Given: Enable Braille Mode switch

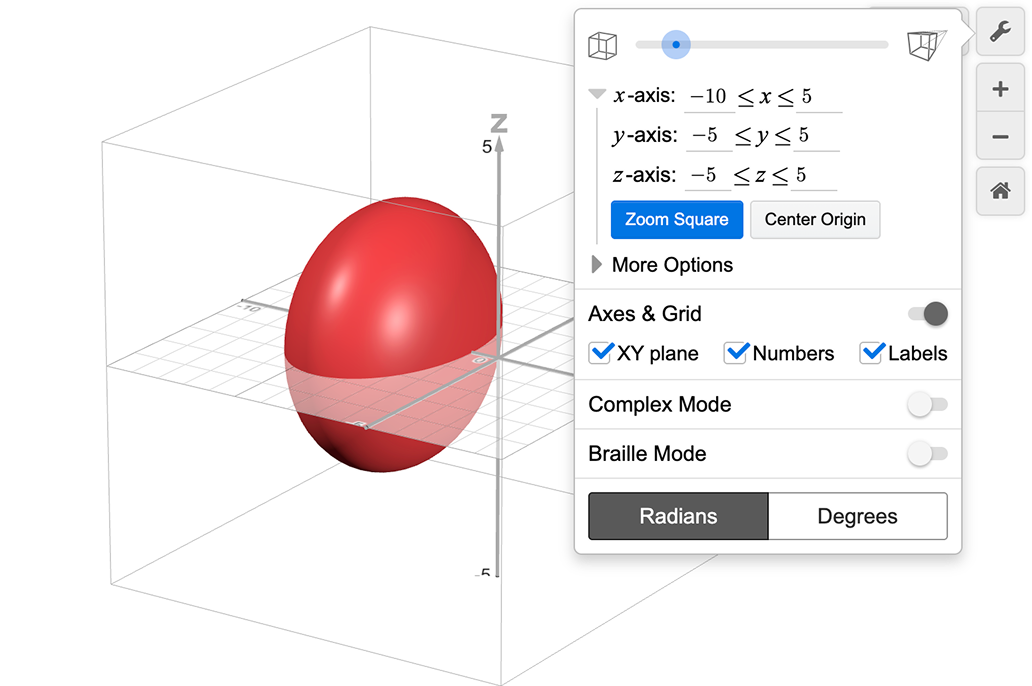Looking at the screenshot, I should pos(927,454).
